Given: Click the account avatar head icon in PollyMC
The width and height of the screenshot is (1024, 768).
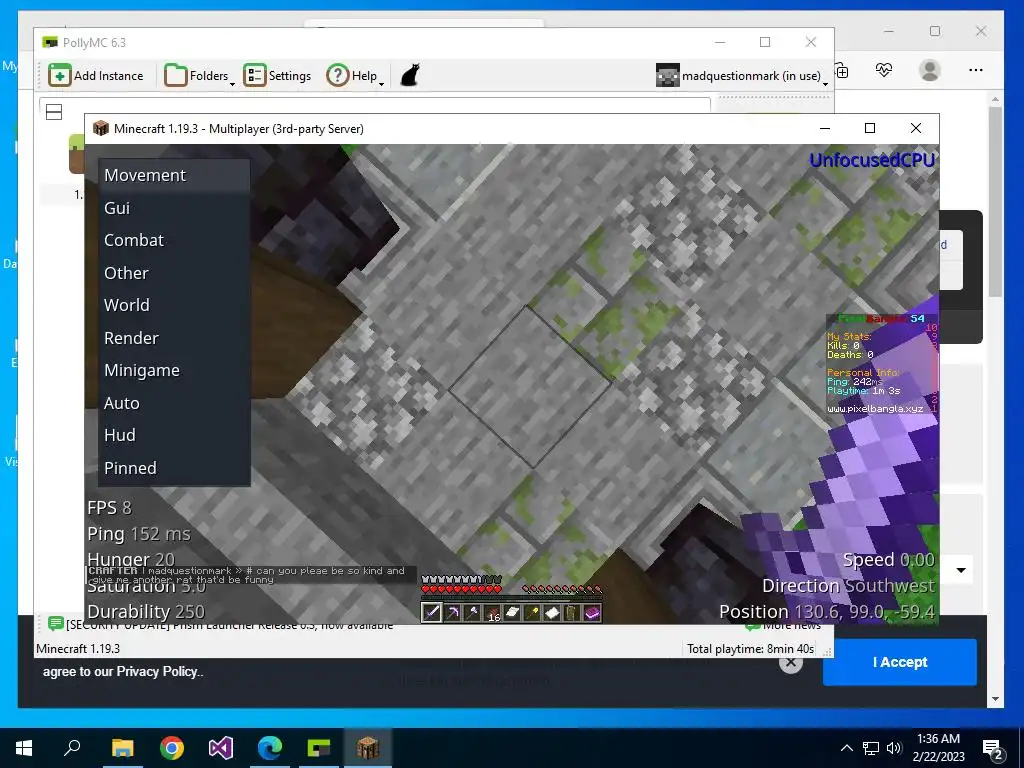Looking at the screenshot, I should 667,76.
